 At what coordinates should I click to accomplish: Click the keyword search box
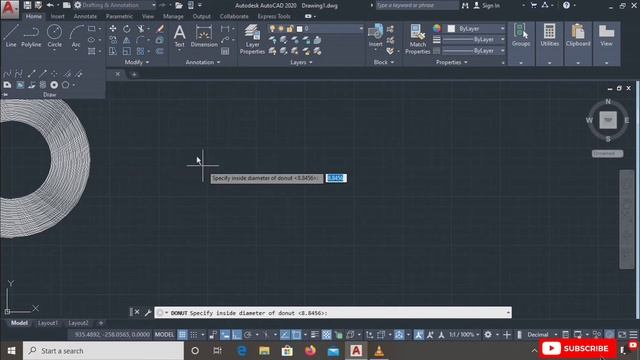(416, 5)
